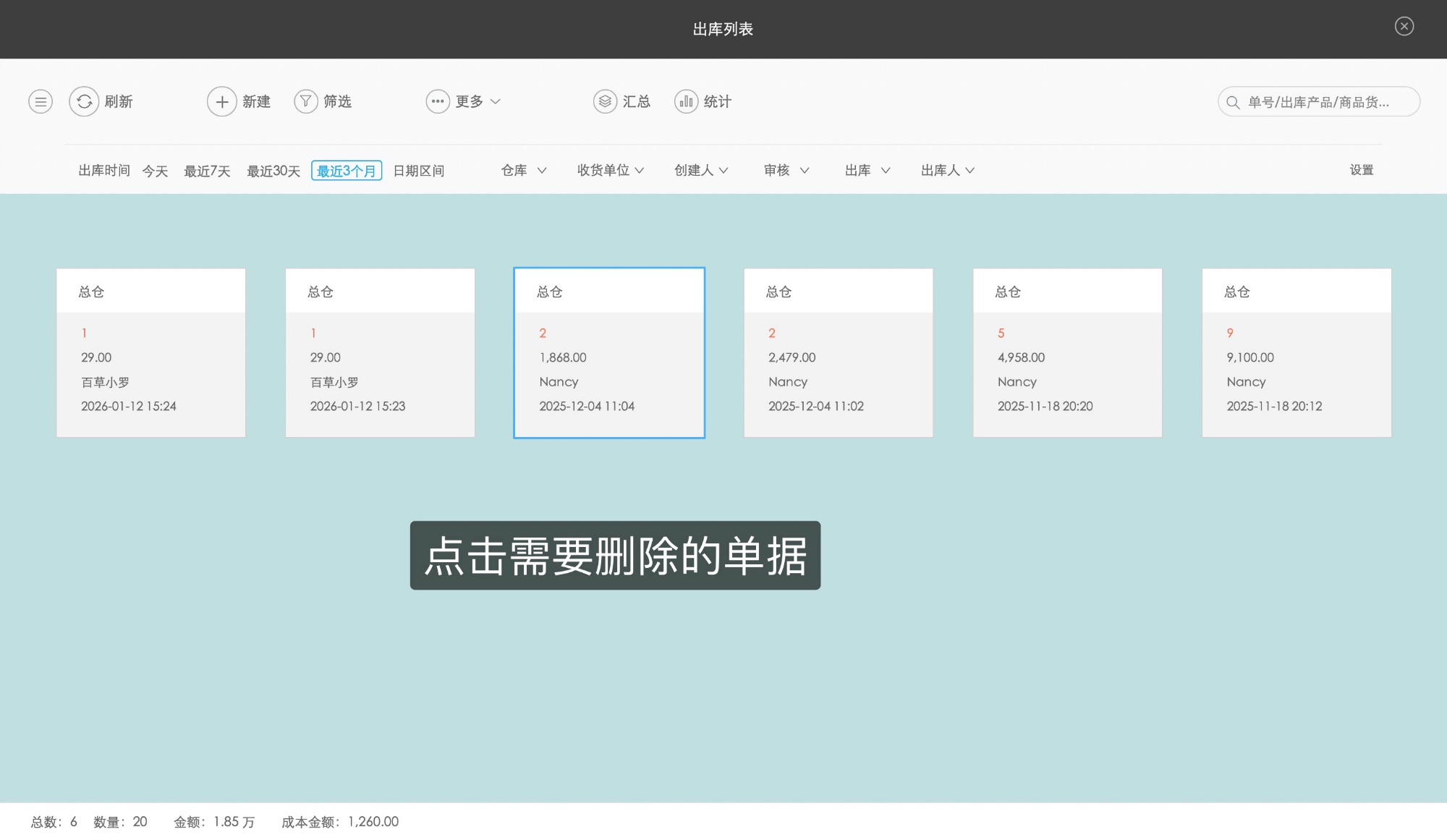The width and height of the screenshot is (1447, 840).
Task: Select the 最近7天 date filter
Action: tap(208, 170)
